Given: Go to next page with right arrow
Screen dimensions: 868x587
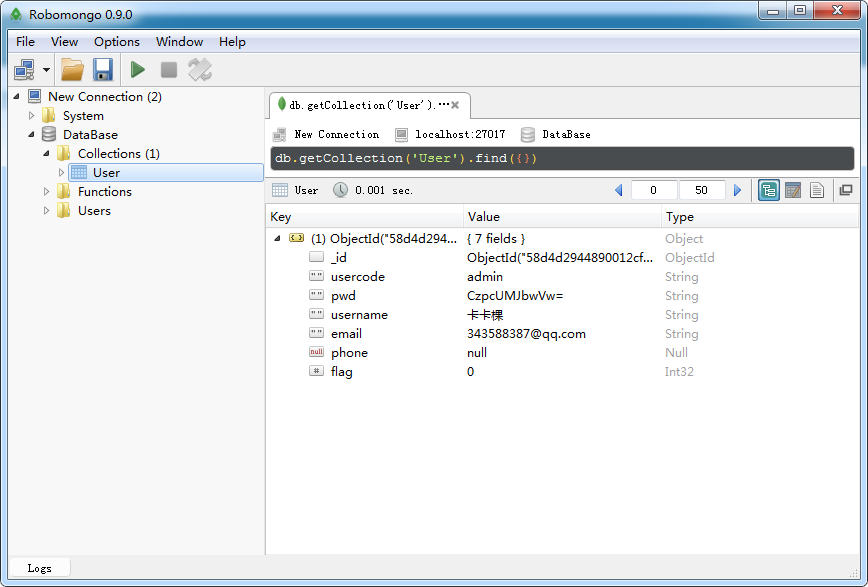Looking at the screenshot, I should [x=737, y=190].
